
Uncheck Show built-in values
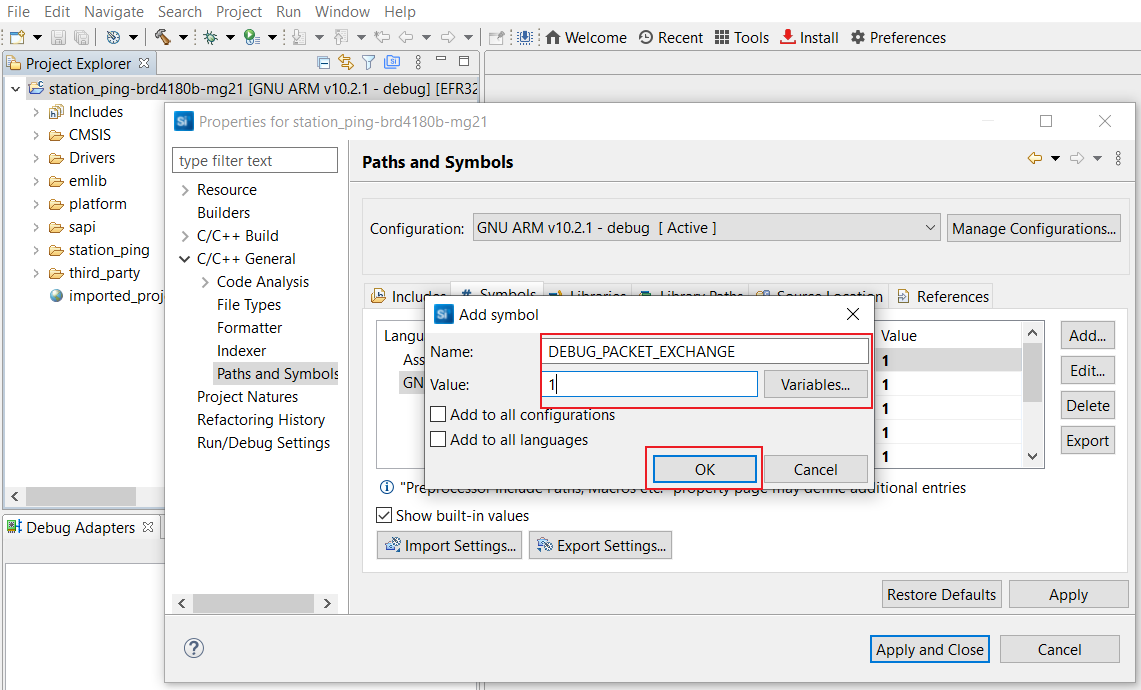[x=383, y=515]
